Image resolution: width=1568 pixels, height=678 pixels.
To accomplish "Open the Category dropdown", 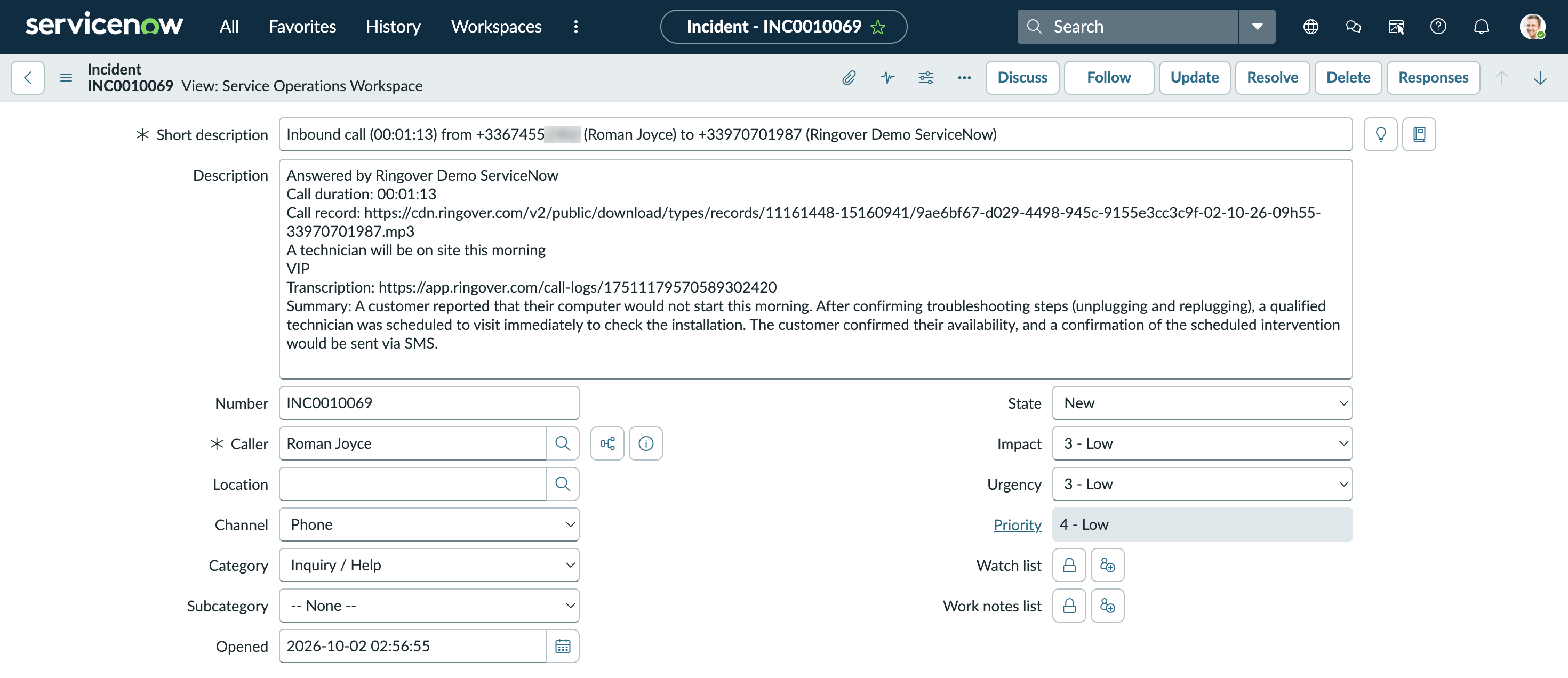I will [429, 566].
